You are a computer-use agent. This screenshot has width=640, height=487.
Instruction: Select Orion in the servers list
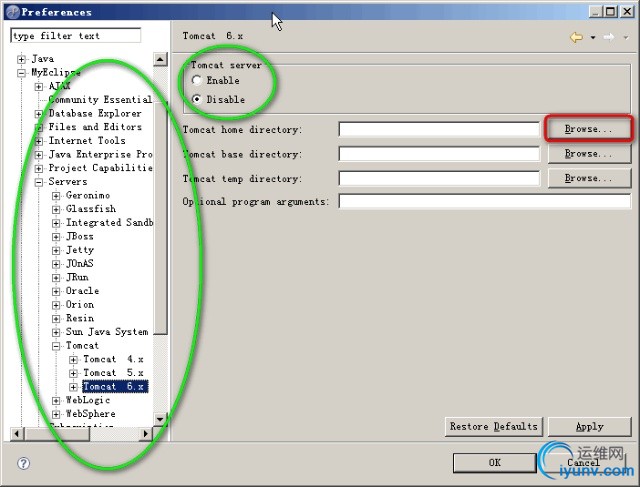80,305
